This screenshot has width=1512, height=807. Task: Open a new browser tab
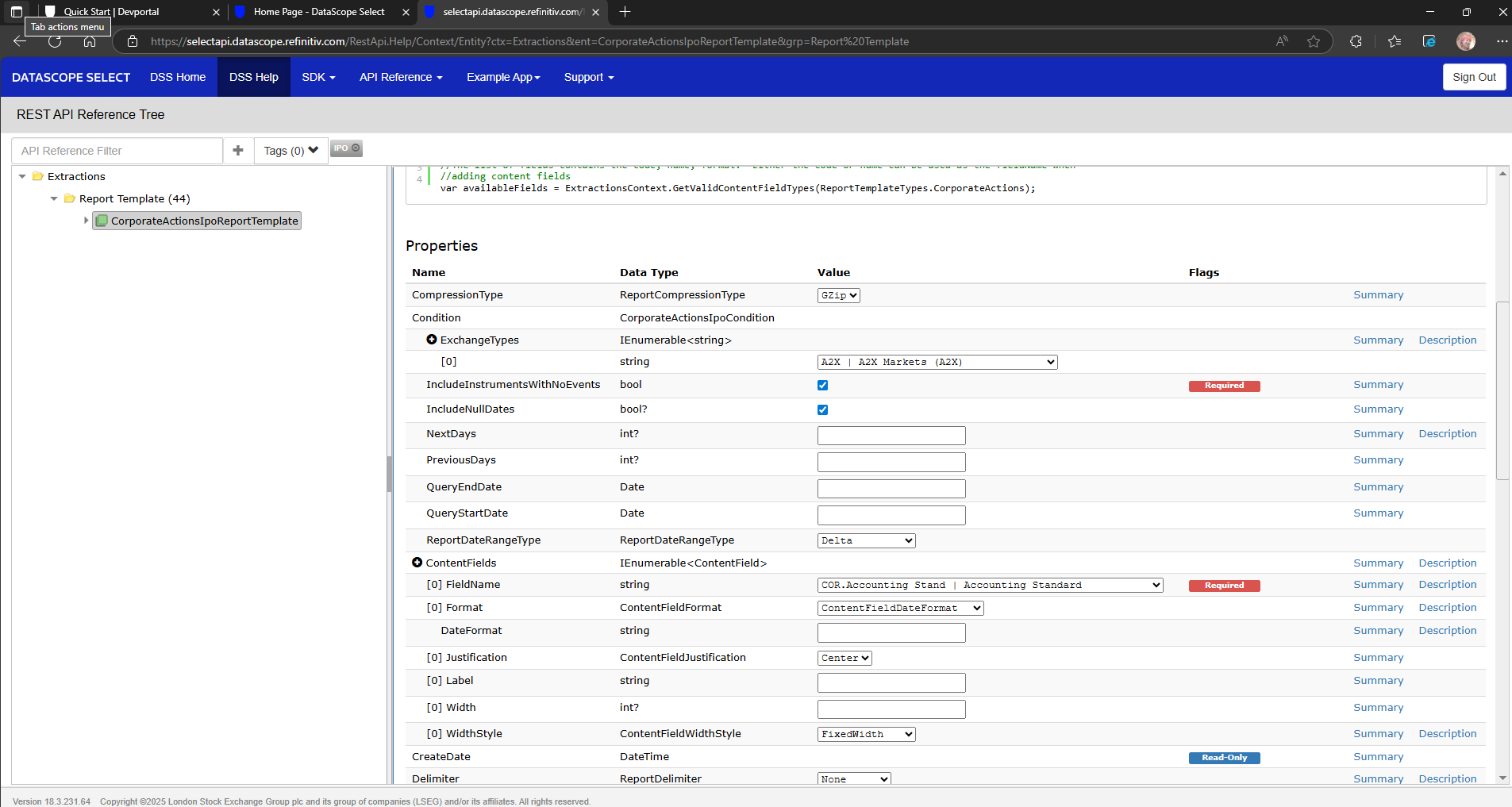pos(625,12)
